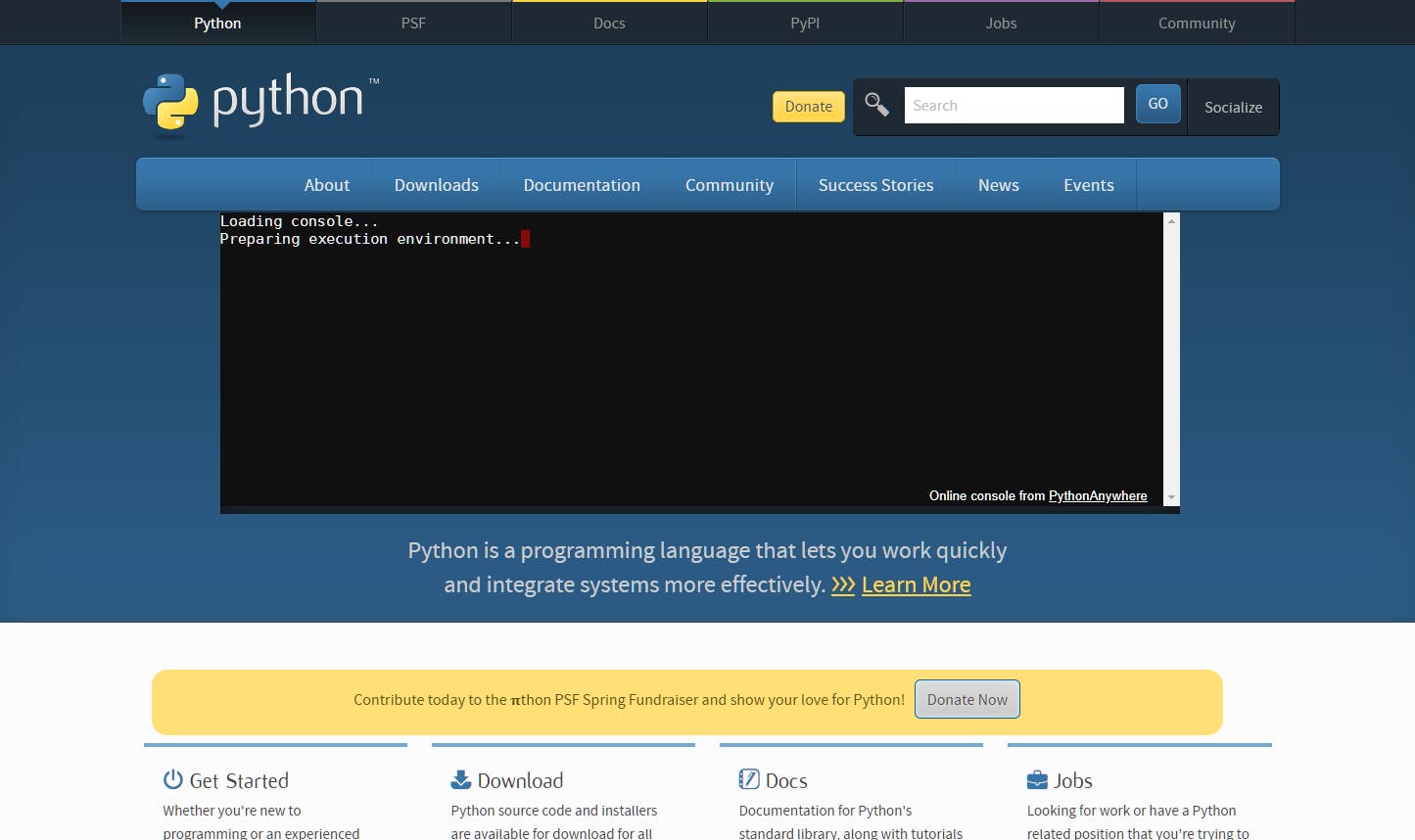Focus the Search input field
1415x840 pixels.
pos(1014,105)
